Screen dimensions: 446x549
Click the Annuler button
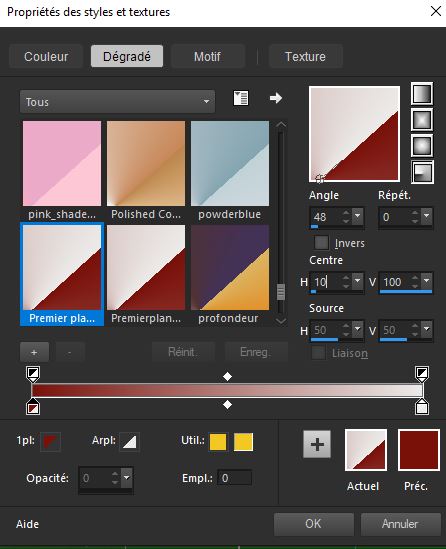(x=400, y=524)
